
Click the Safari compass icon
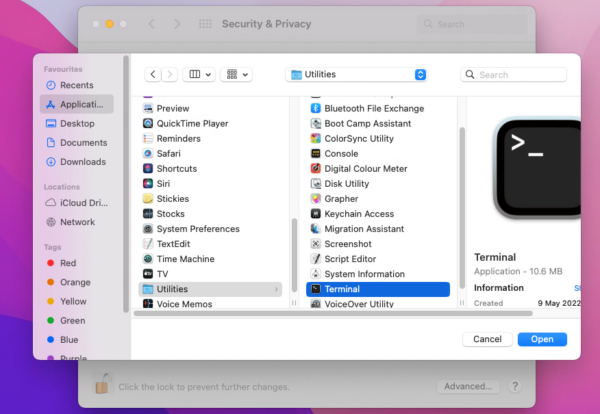coord(148,153)
